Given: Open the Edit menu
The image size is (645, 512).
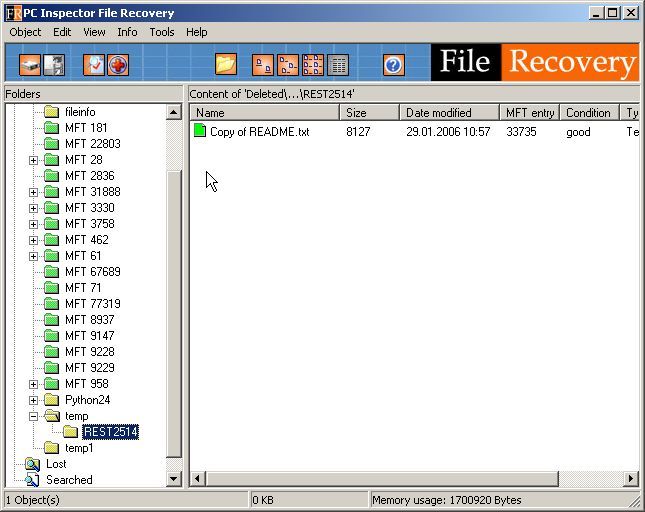Looking at the screenshot, I should pos(62,32).
